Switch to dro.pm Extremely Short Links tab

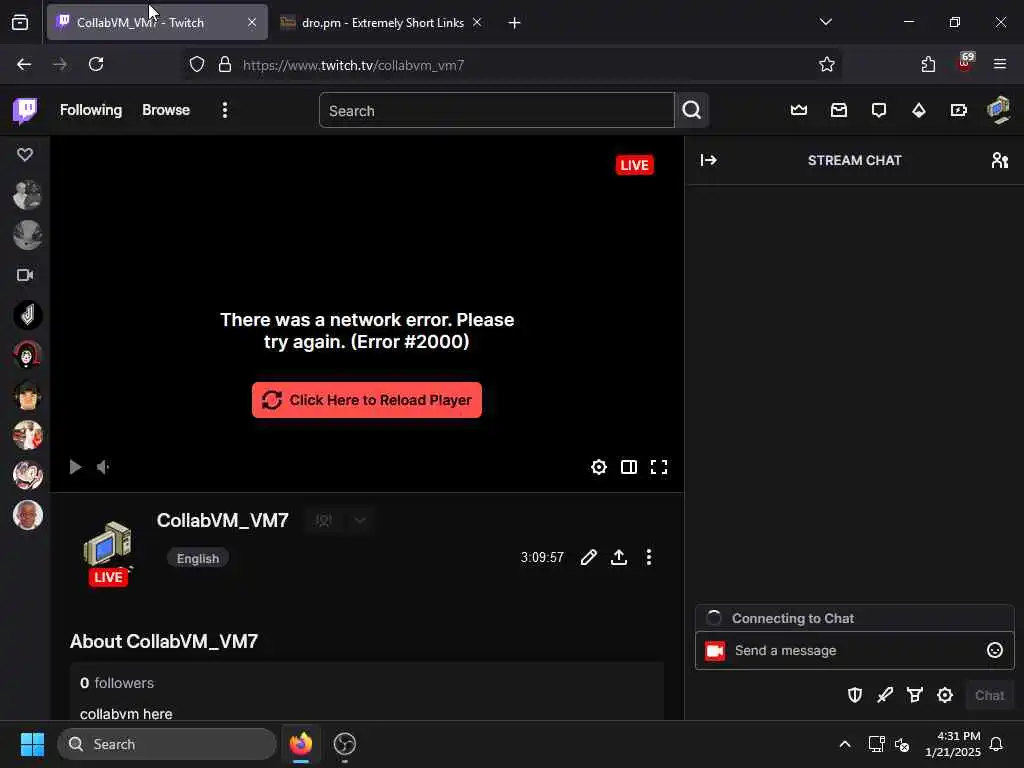click(382, 22)
